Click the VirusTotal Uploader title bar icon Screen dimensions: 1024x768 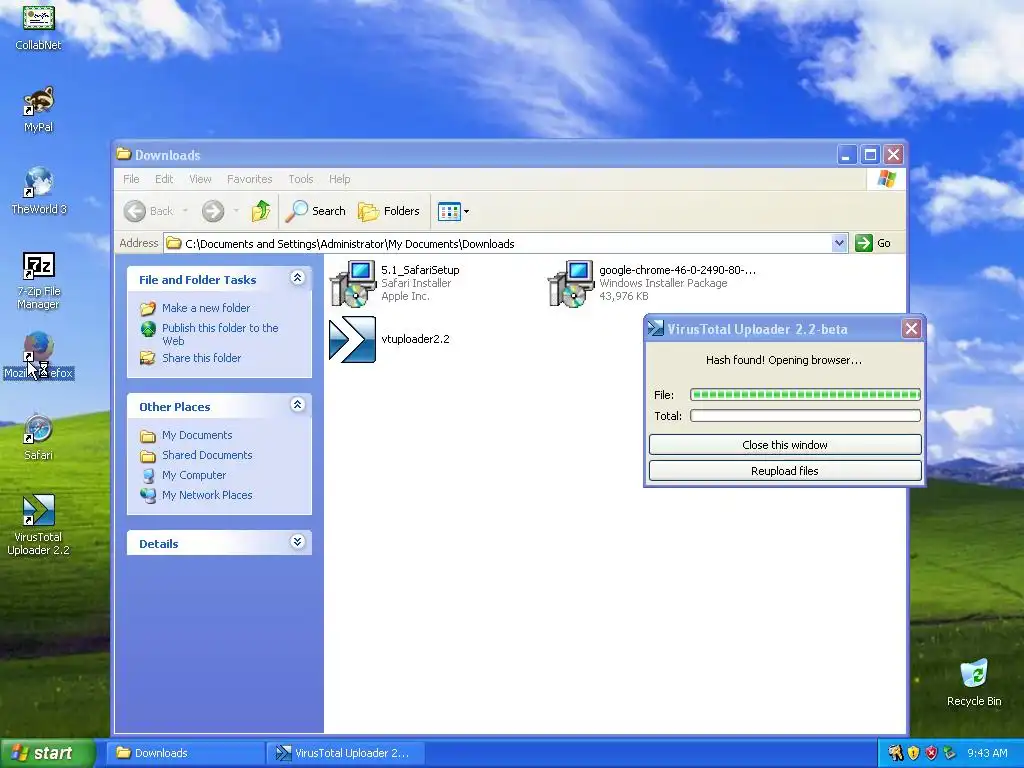click(x=655, y=328)
